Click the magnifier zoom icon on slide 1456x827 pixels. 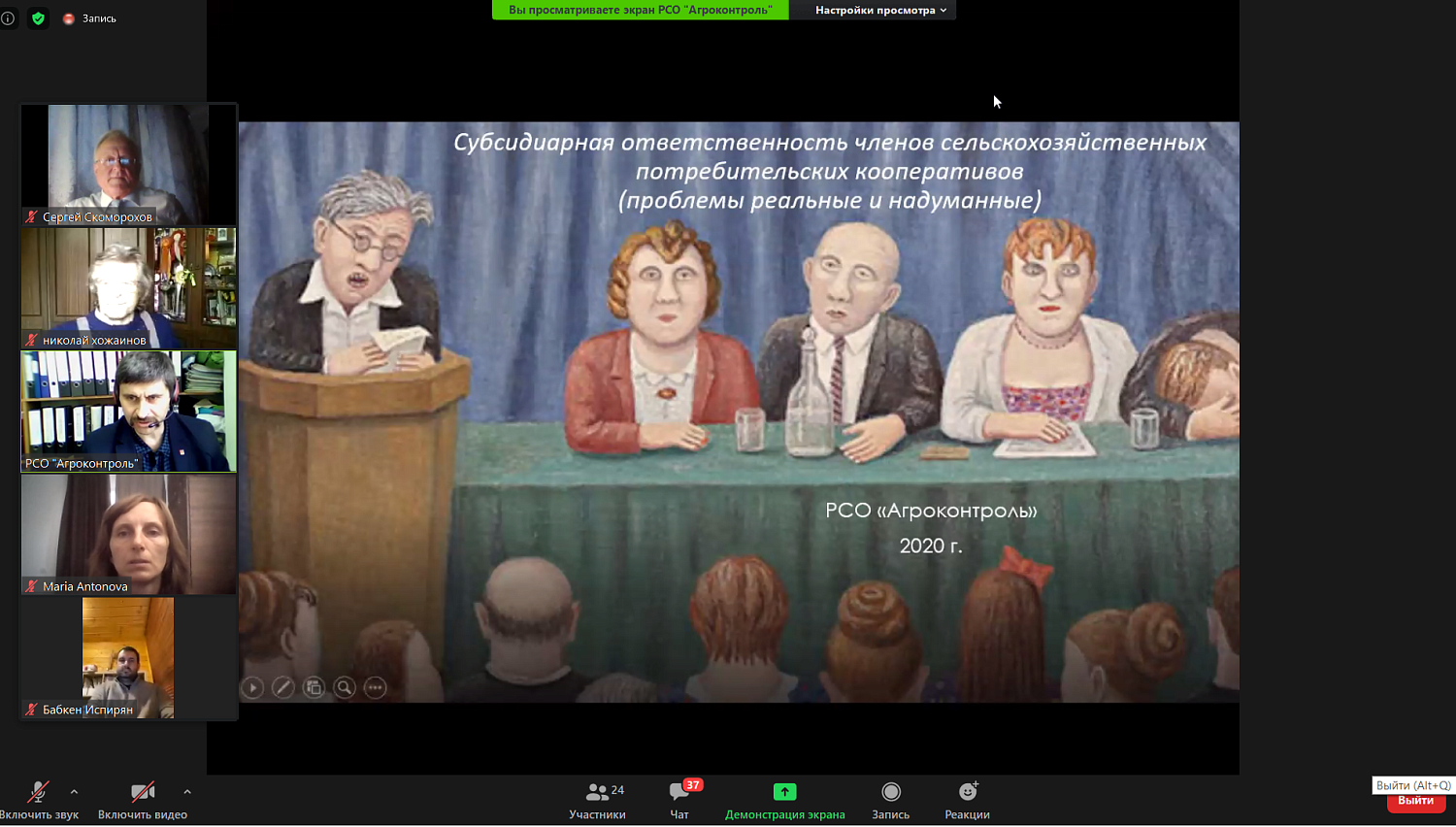click(345, 687)
